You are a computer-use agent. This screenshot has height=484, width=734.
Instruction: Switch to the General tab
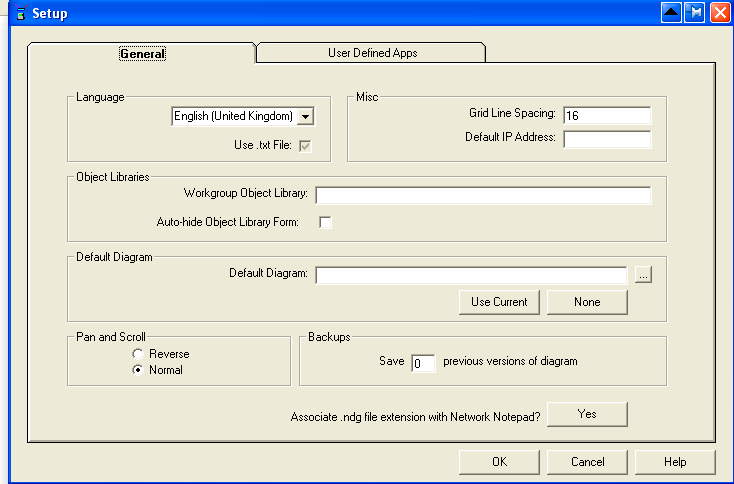pos(142,53)
